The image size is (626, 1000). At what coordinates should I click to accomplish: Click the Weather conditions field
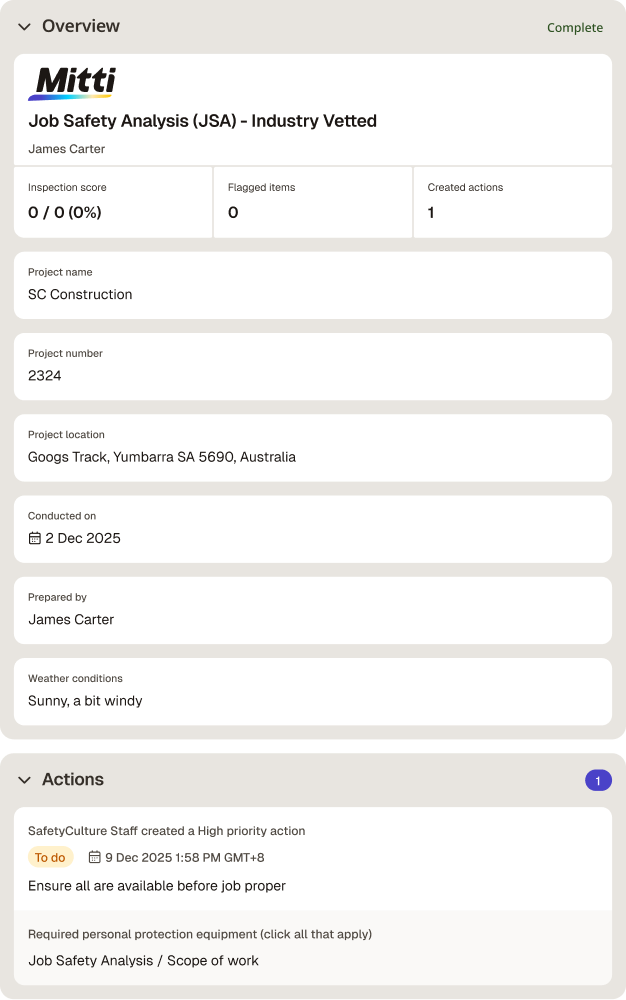coord(313,692)
